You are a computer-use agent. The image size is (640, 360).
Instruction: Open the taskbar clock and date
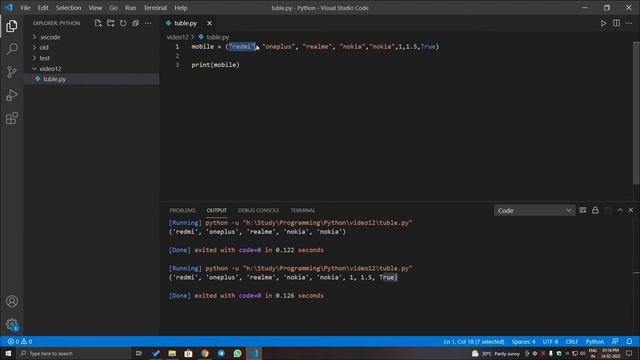pos(610,353)
